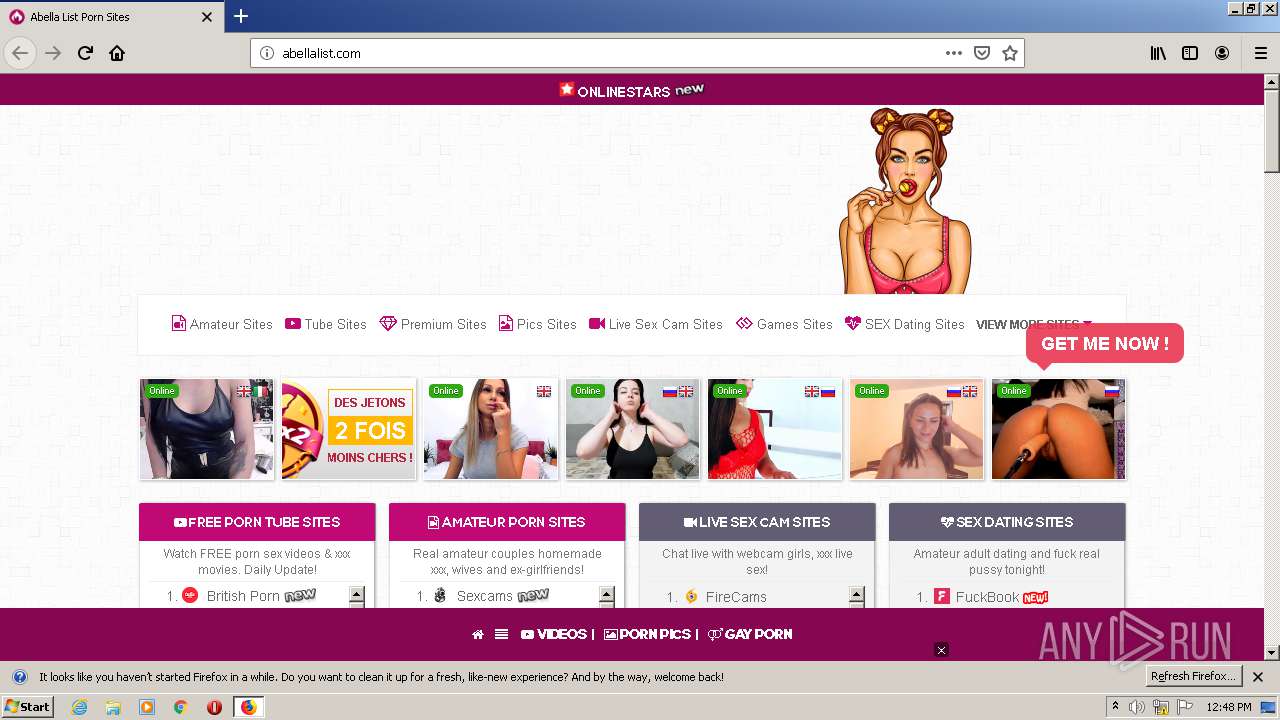Open the page actions three-dot menu
This screenshot has height=720, width=1280.
[954, 53]
